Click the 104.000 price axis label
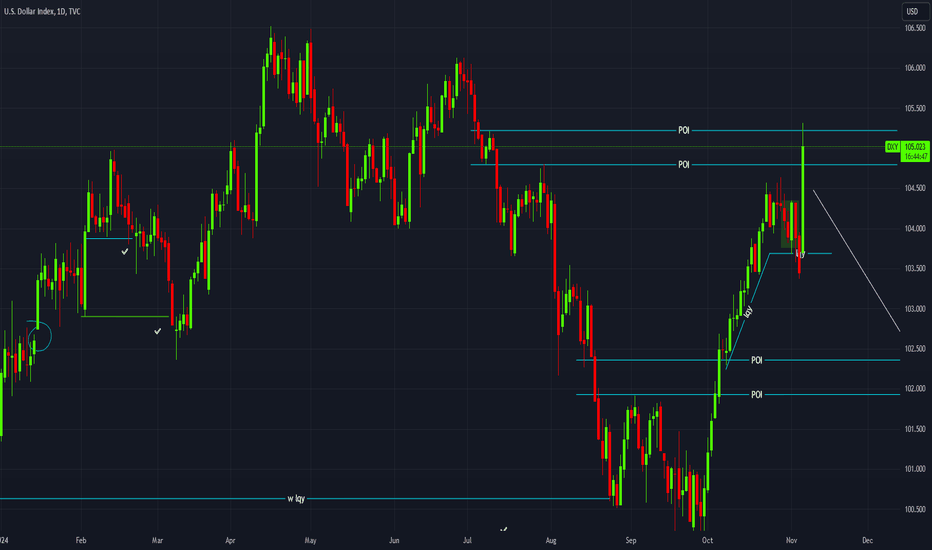 (x=915, y=229)
